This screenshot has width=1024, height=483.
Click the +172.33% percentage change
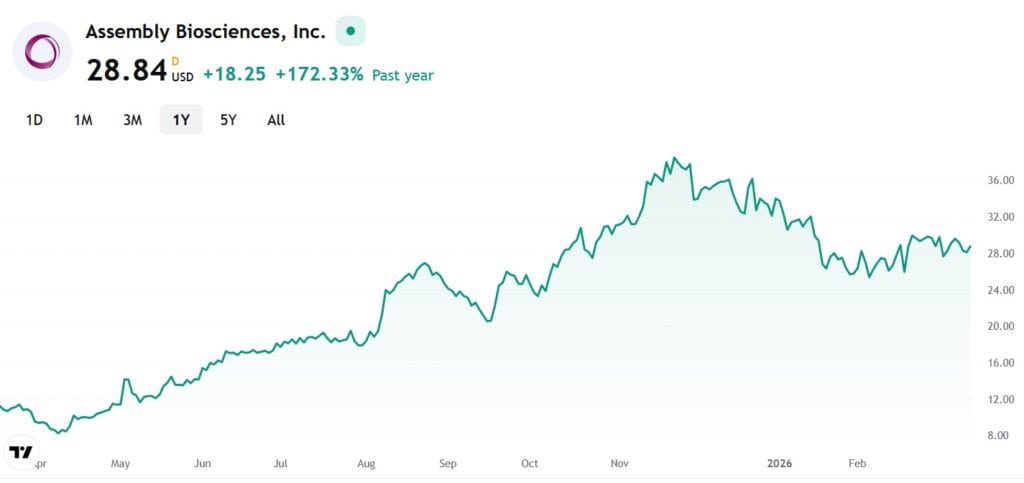pyautogui.click(x=319, y=75)
